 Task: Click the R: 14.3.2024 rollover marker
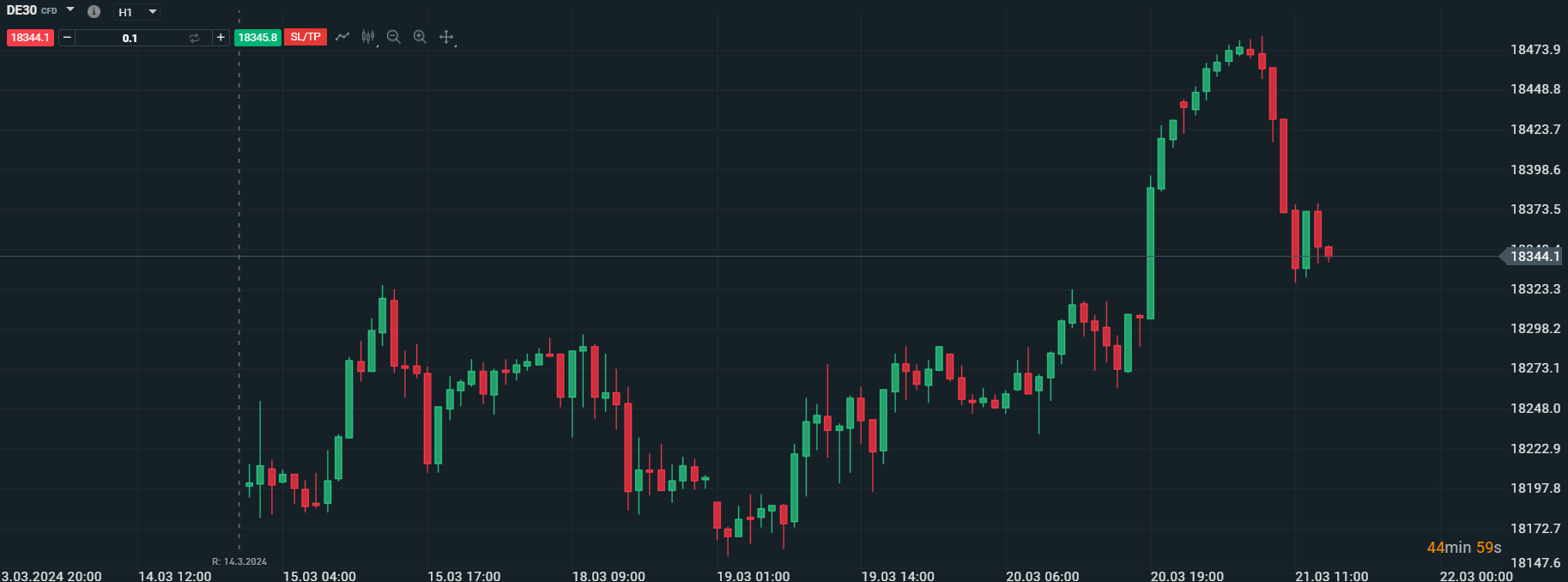[239, 561]
